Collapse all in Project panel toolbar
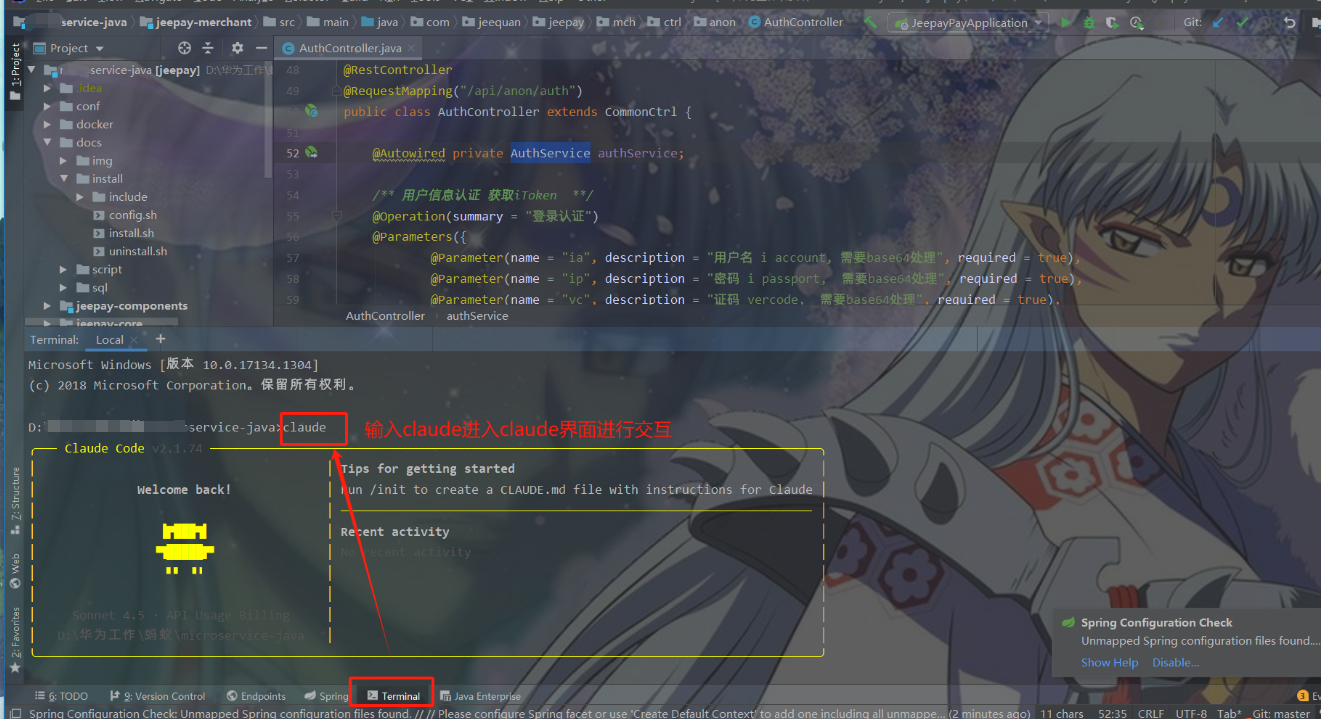Screen dimensions: 1326x719 208,48
